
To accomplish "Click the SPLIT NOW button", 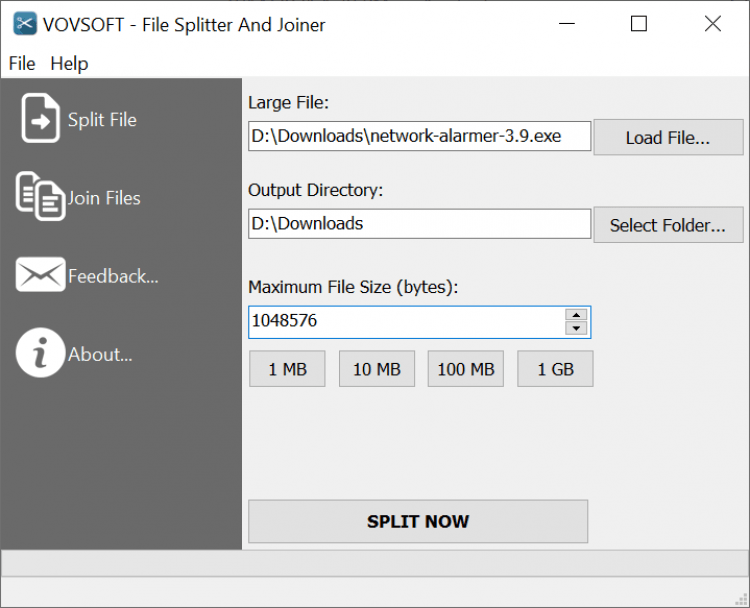I will tap(418, 521).
